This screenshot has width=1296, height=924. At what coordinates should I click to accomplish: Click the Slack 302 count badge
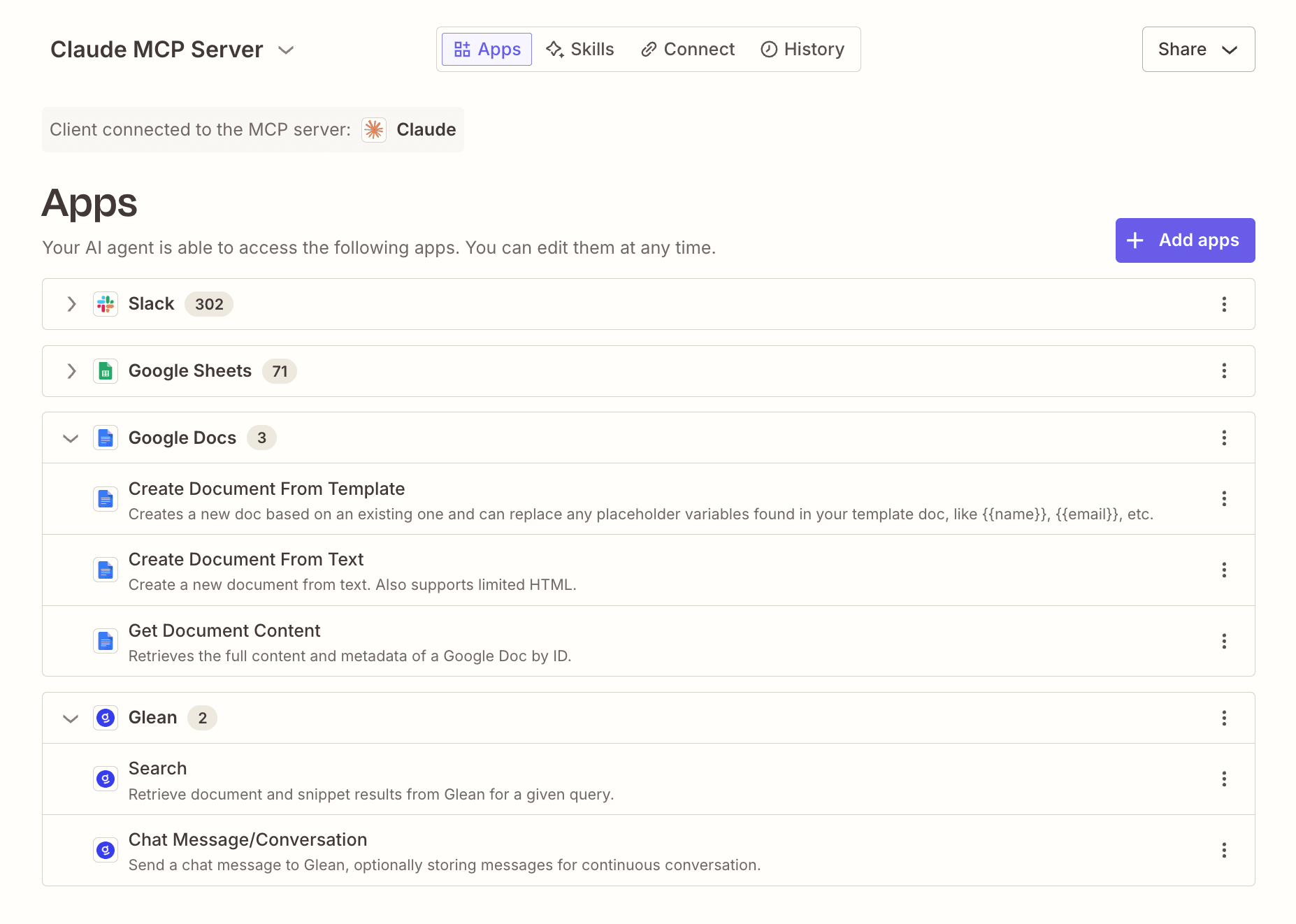(x=209, y=304)
